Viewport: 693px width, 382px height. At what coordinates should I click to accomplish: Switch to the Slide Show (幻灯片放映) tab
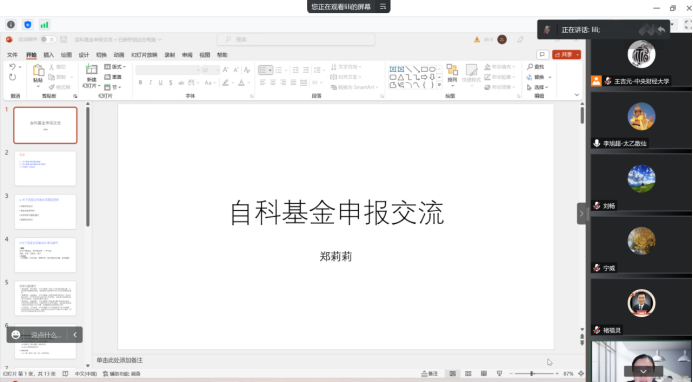(x=144, y=55)
